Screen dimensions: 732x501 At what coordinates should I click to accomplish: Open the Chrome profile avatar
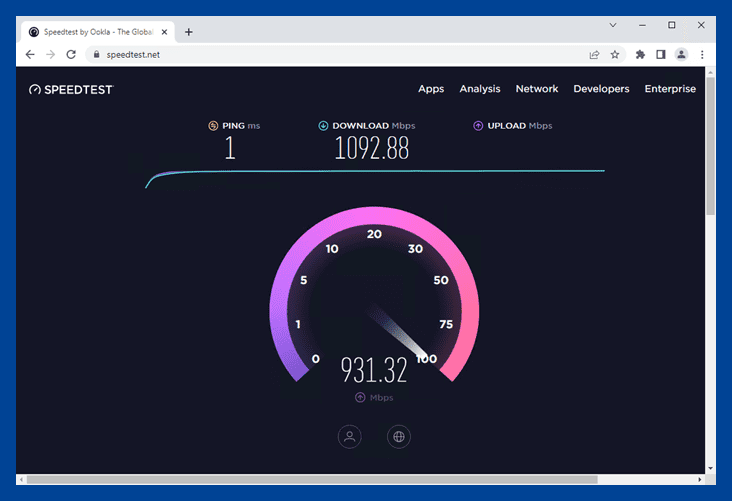click(x=682, y=55)
